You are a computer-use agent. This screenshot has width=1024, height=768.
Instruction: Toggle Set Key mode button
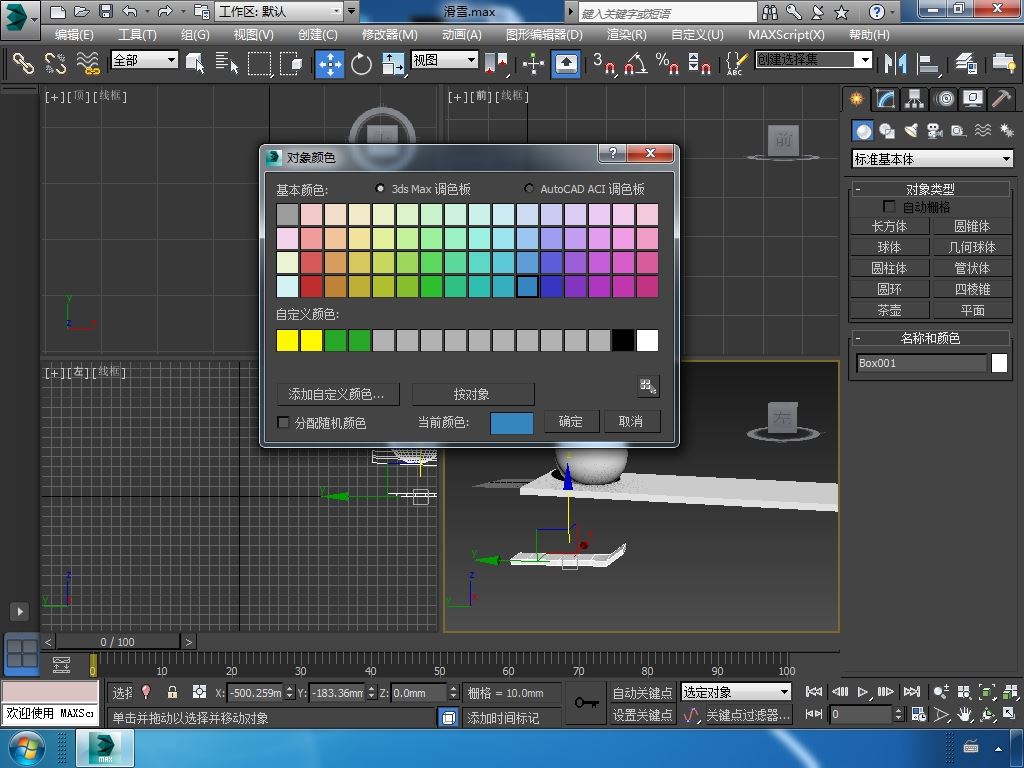[642, 715]
